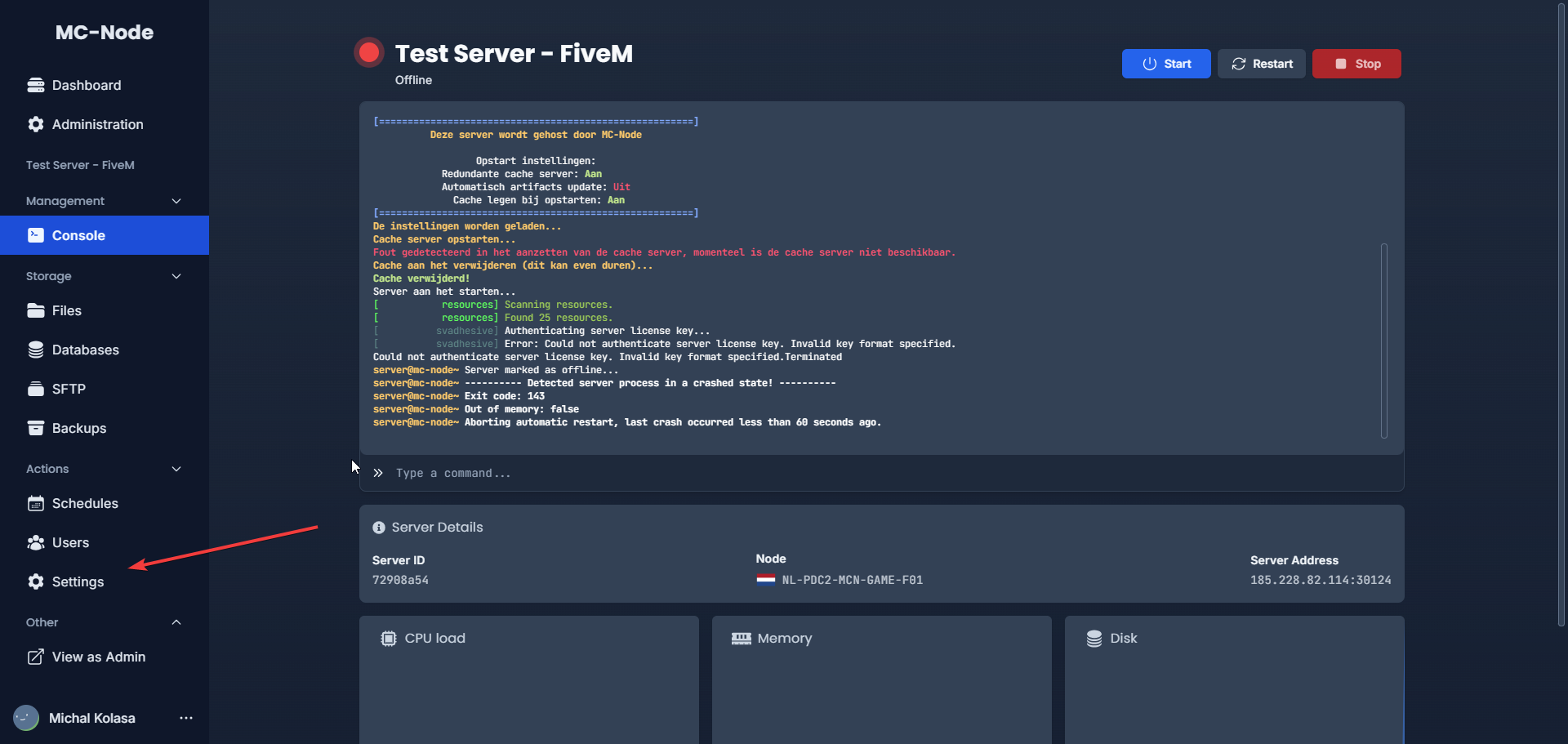Open the SFTP page

pyautogui.click(x=105, y=389)
